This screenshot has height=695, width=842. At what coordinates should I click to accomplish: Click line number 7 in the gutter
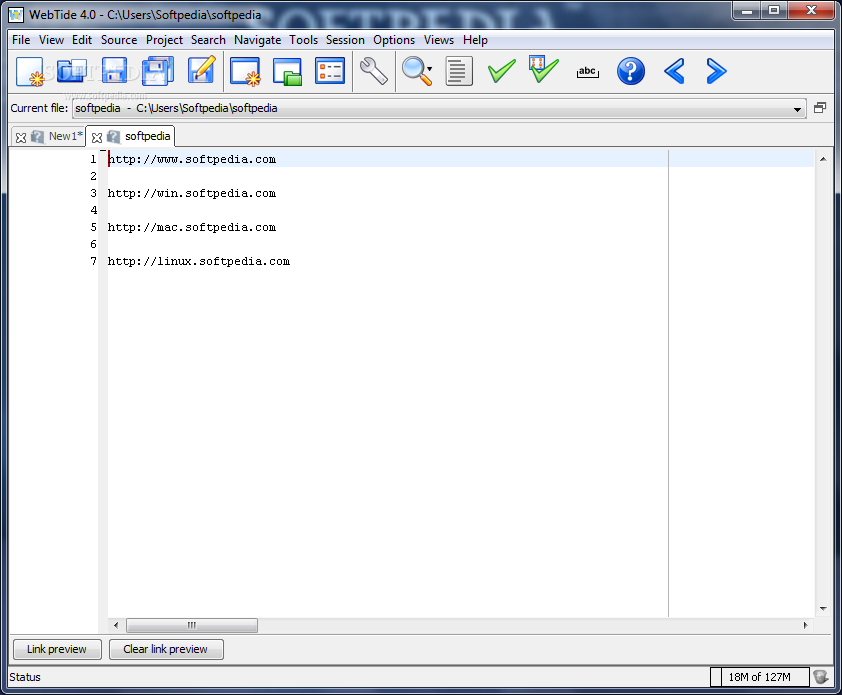[x=93, y=262]
